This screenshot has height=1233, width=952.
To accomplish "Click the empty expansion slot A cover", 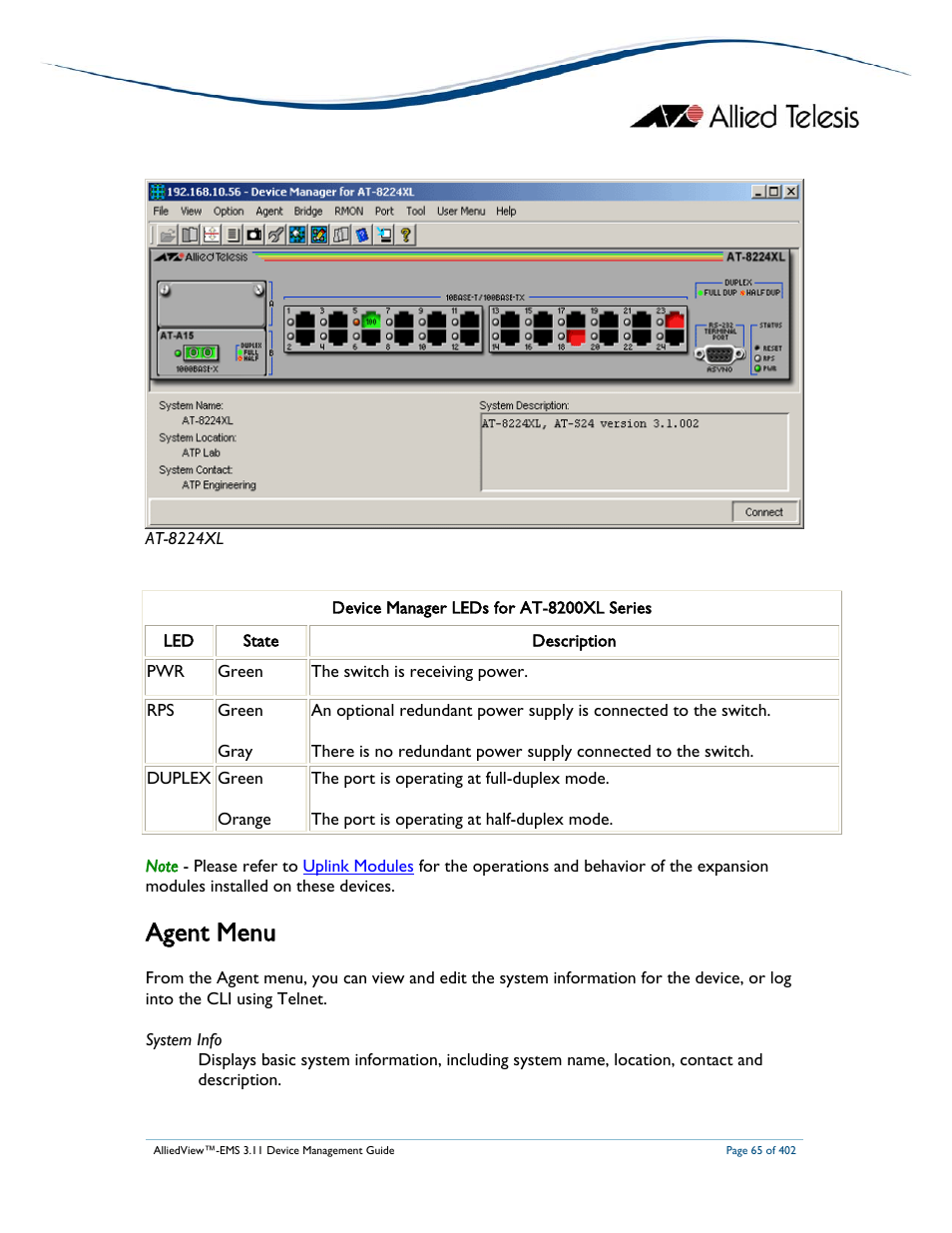I will pos(212,304).
